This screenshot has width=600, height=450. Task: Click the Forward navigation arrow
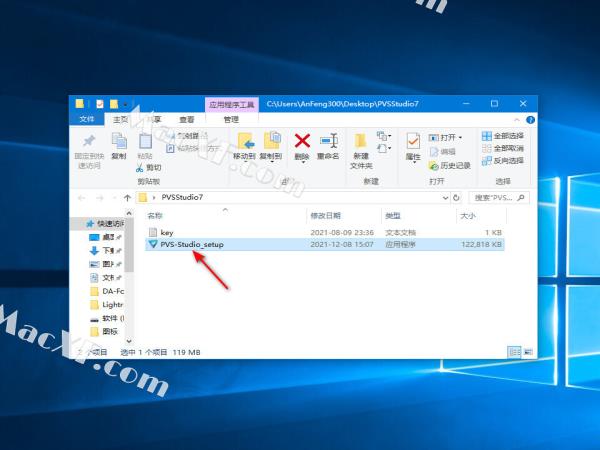pyautogui.click(x=99, y=198)
